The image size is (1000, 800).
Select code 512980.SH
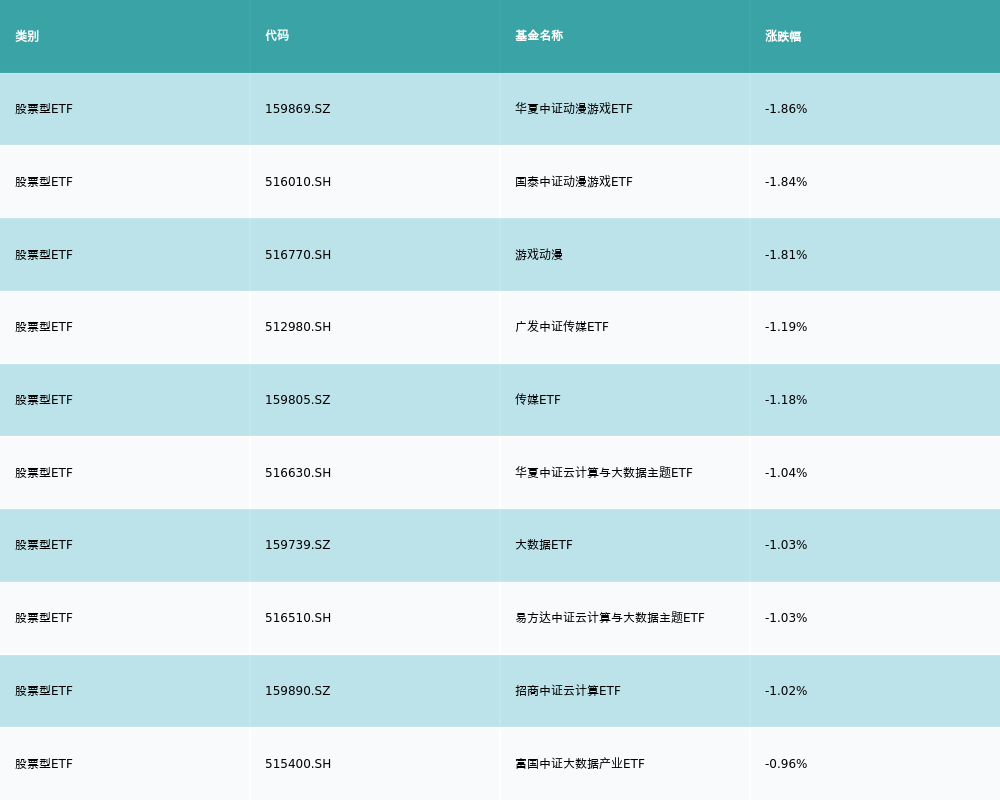[298, 327]
